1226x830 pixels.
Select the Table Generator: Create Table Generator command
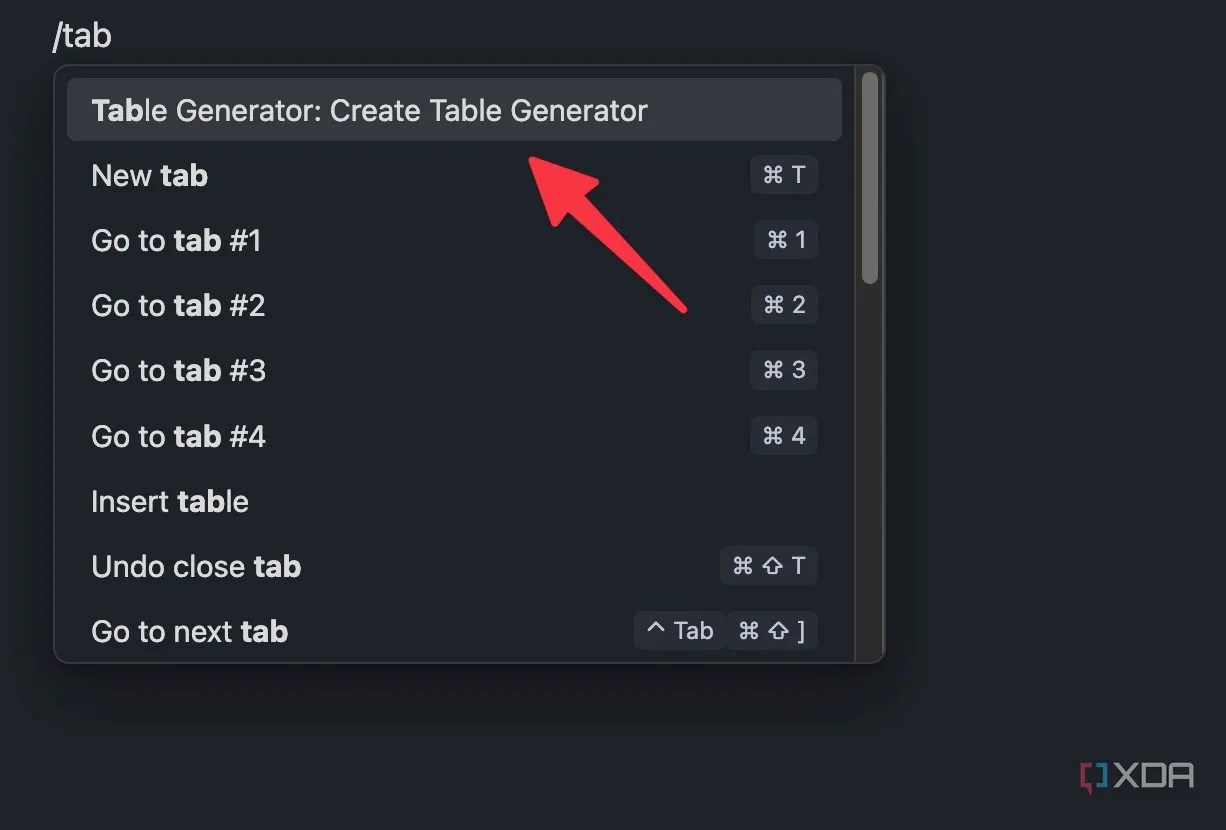(370, 110)
